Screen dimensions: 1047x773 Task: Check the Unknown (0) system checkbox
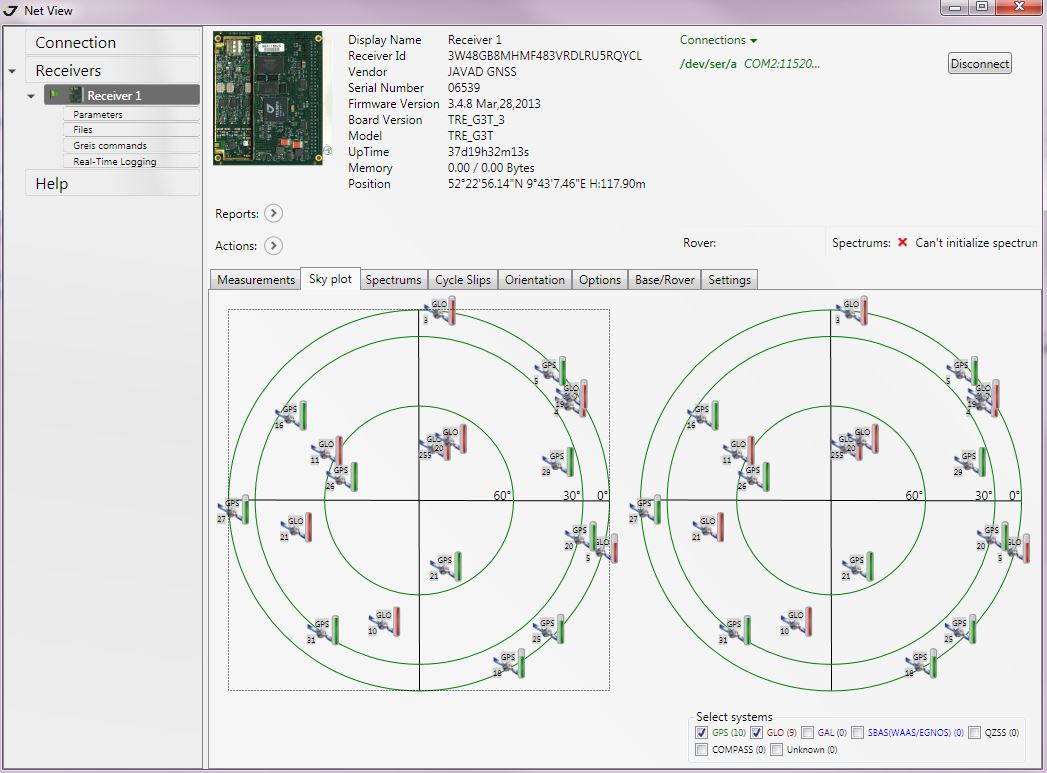click(776, 750)
